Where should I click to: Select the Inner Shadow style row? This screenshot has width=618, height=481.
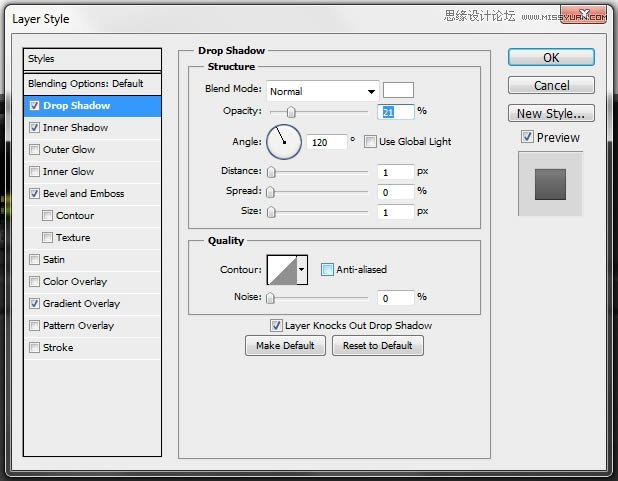coord(92,128)
